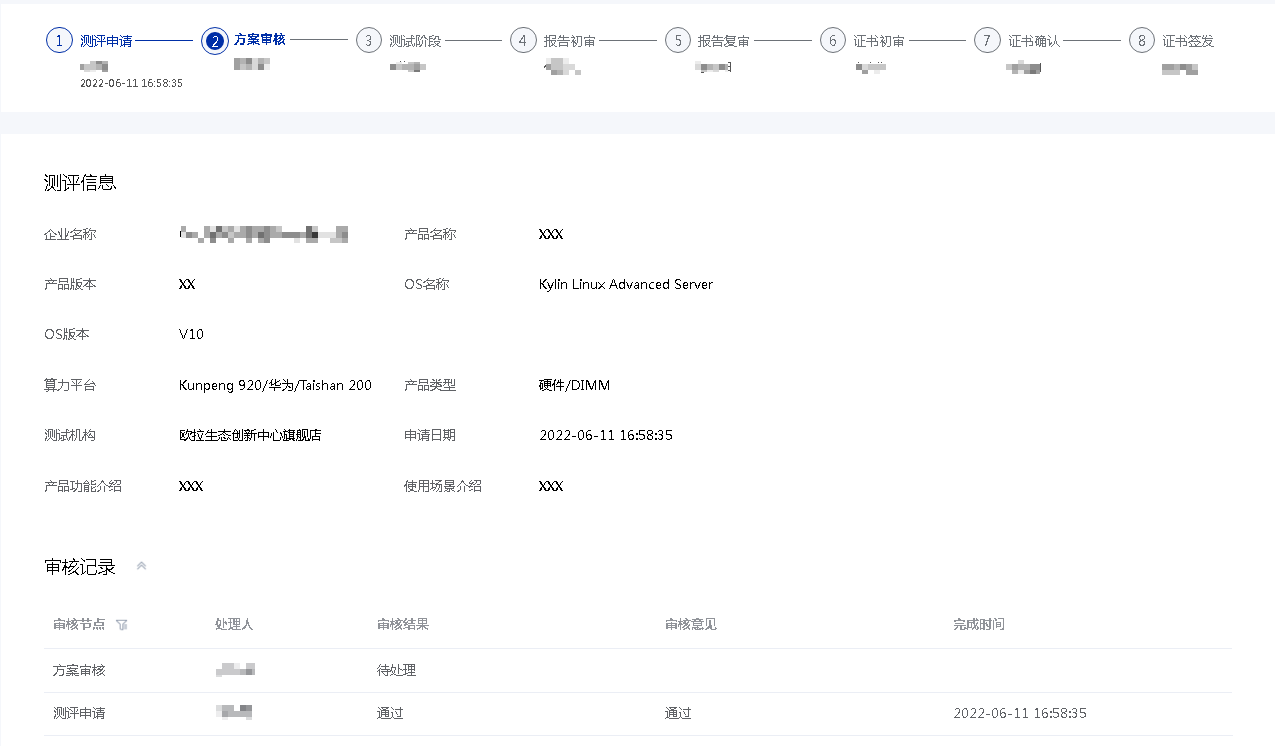Image resolution: width=1275 pixels, height=746 pixels.
Task: Open step 4 报告初审 circle icon
Action: tap(523, 41)
